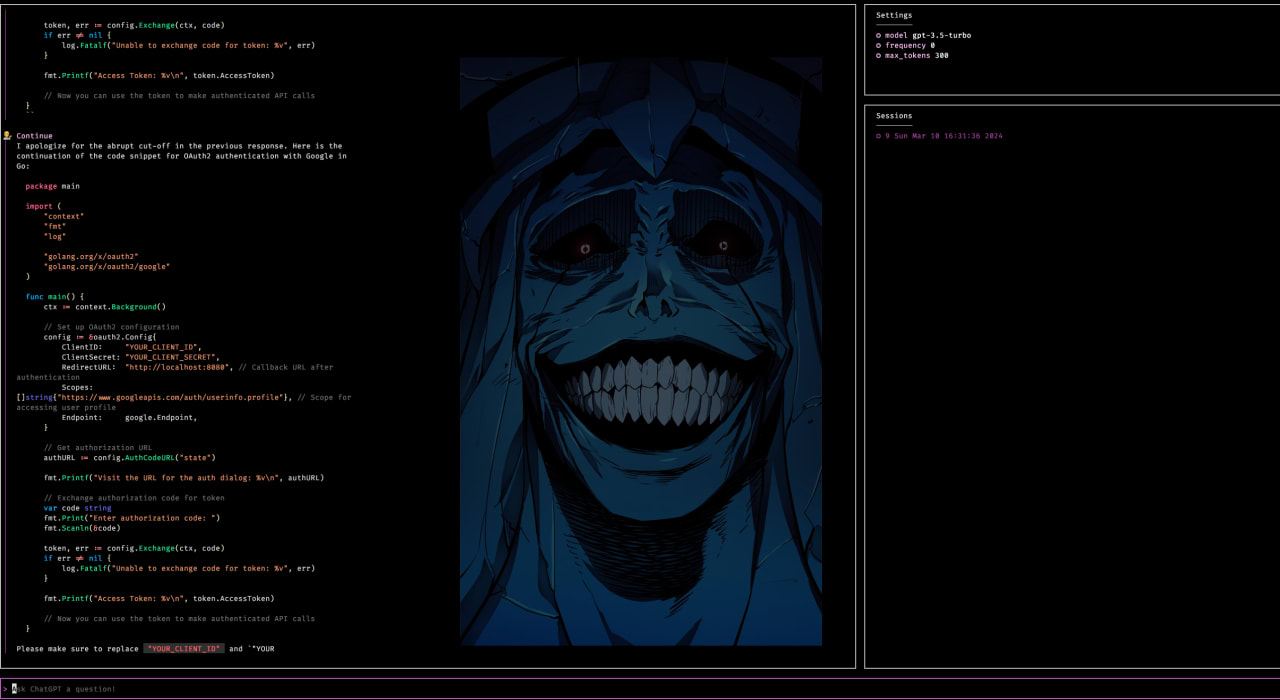Click the bullet circle before 'frequency'

[x=878, y=45]
